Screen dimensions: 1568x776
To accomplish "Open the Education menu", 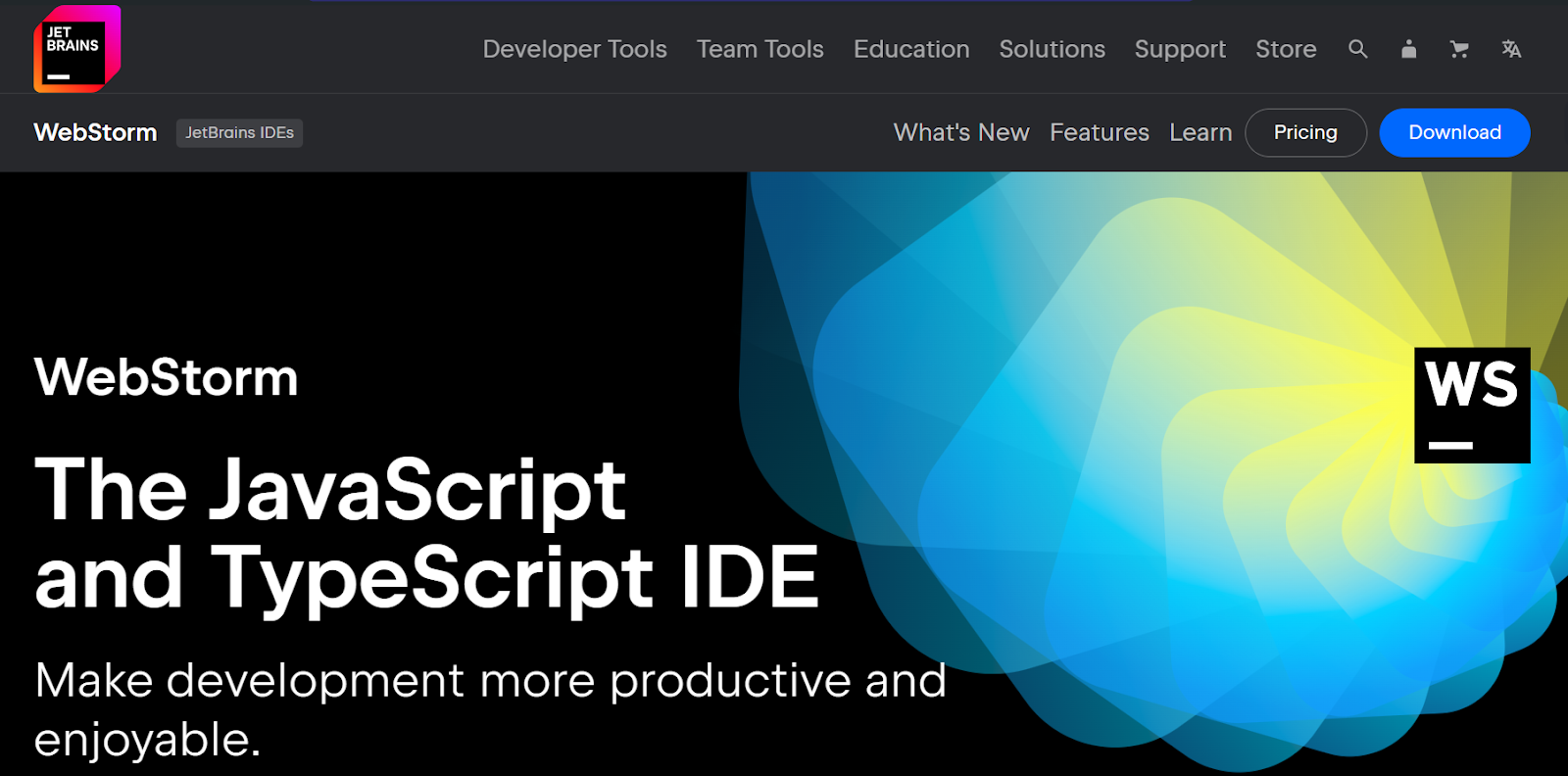I will coord(911,49).
